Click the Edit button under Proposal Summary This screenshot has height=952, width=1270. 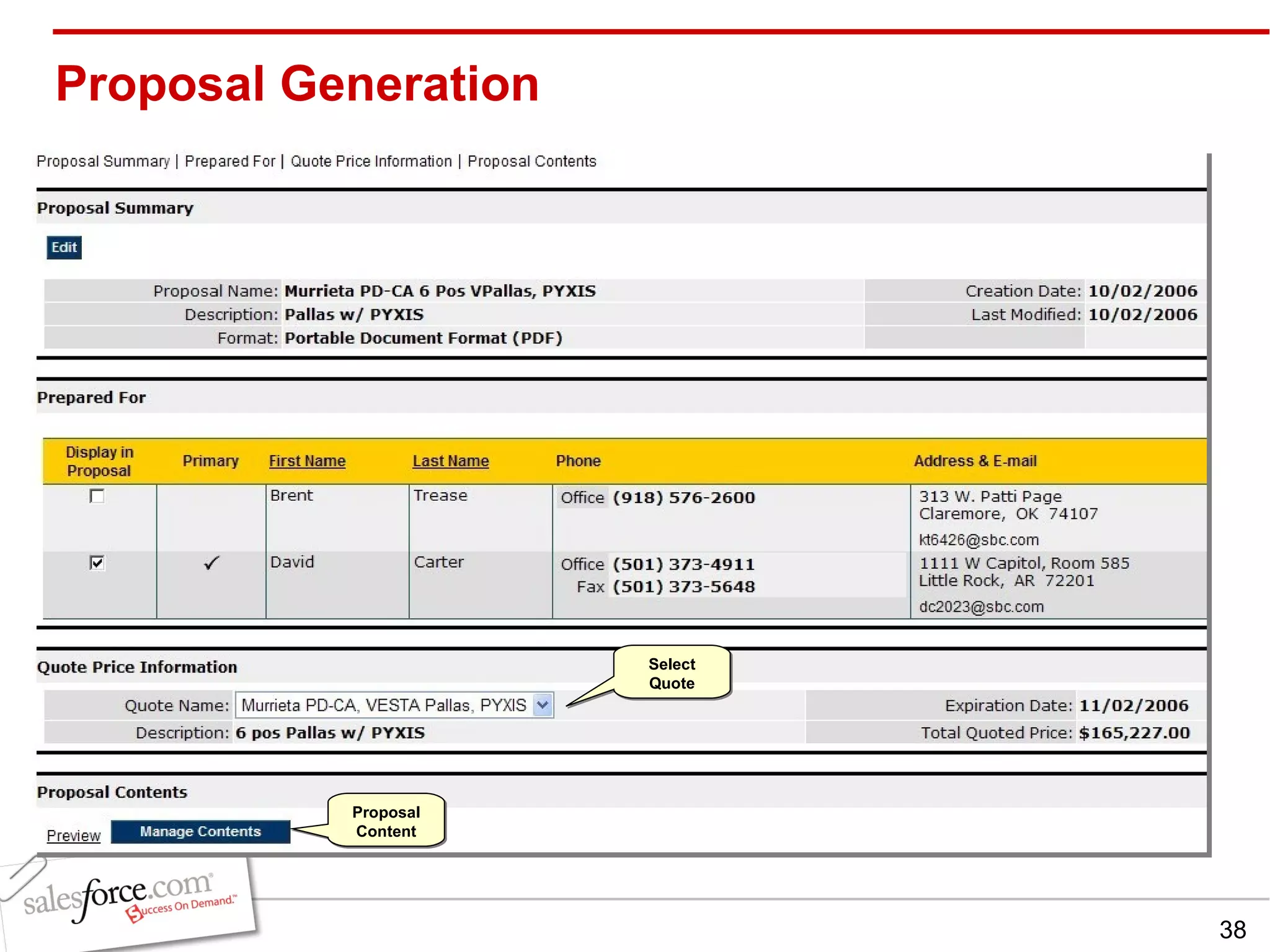coord(64,247)
